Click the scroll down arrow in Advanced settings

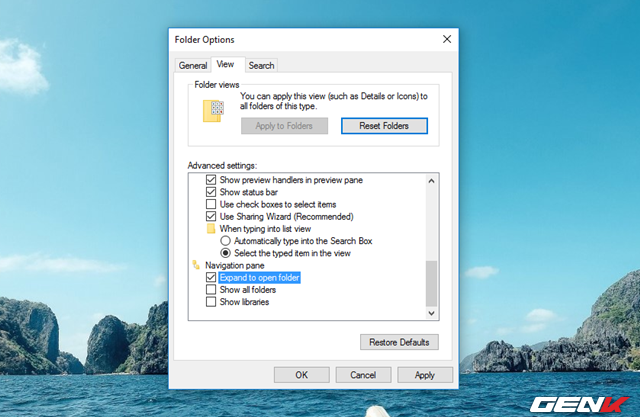coord(431,313)
